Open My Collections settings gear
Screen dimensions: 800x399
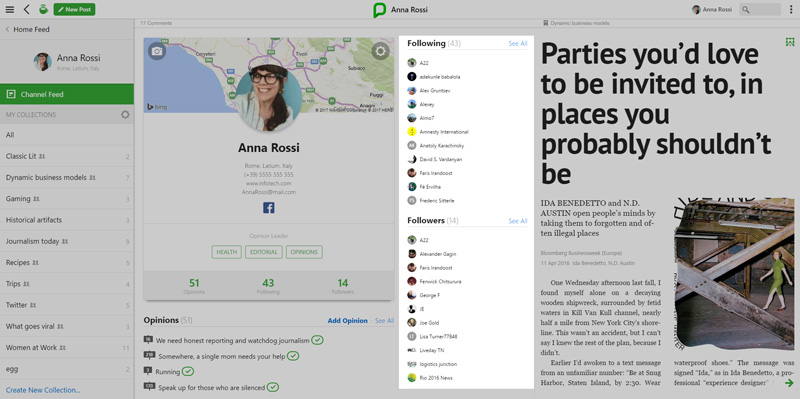coord(125,115)
